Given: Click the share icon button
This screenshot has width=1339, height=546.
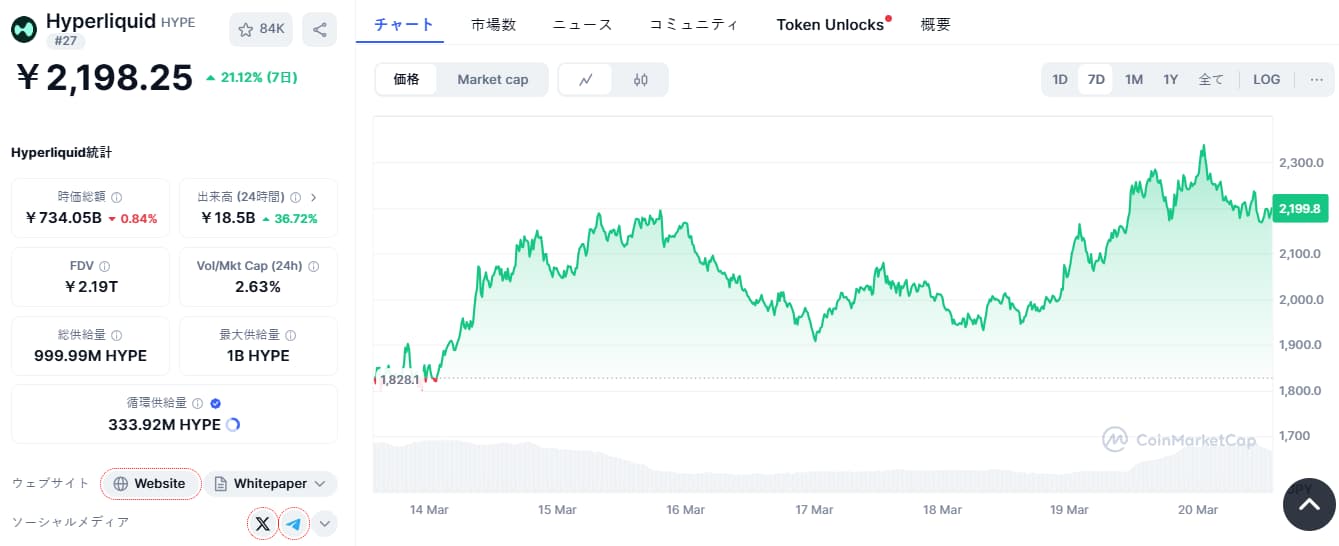Looking at the screenshot, I should 319,29.
